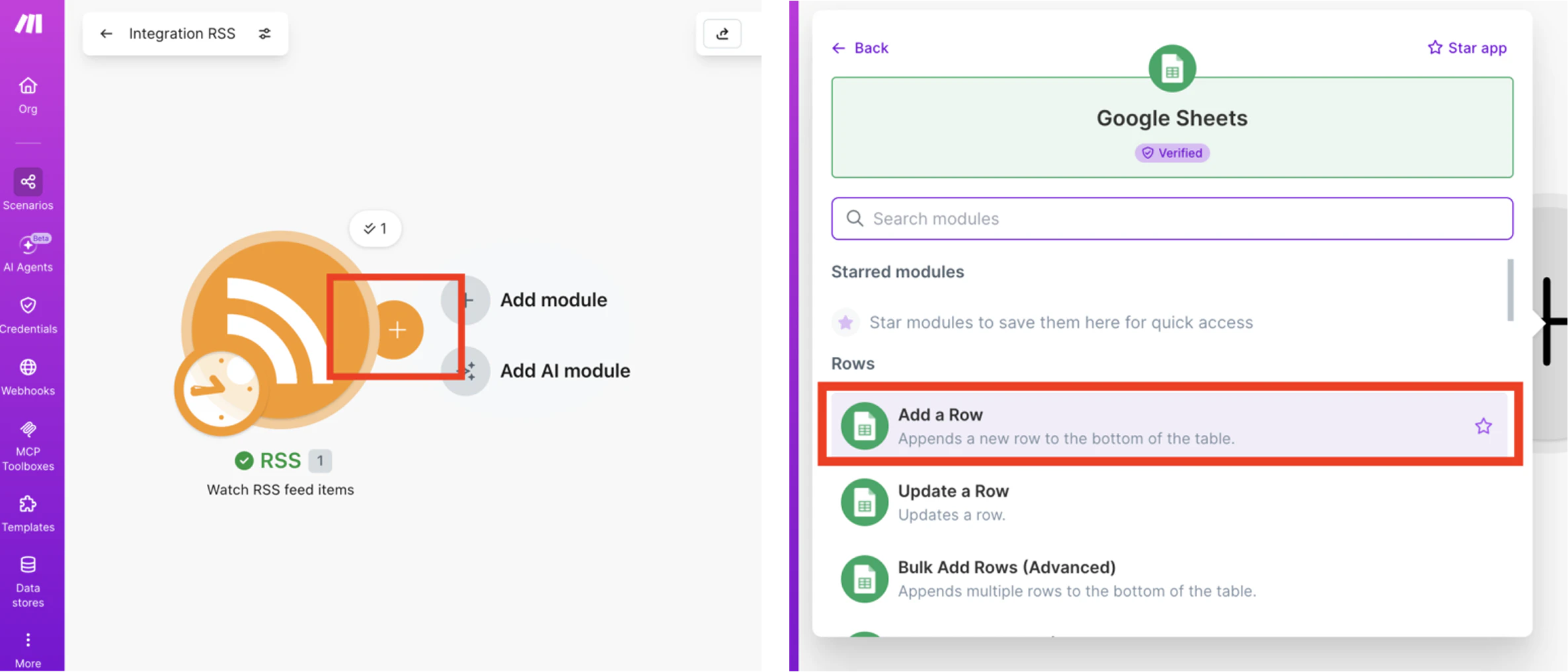Screen dimensions: 1568x672
Task: Click the Verified badge
Action: point(1172,153)
